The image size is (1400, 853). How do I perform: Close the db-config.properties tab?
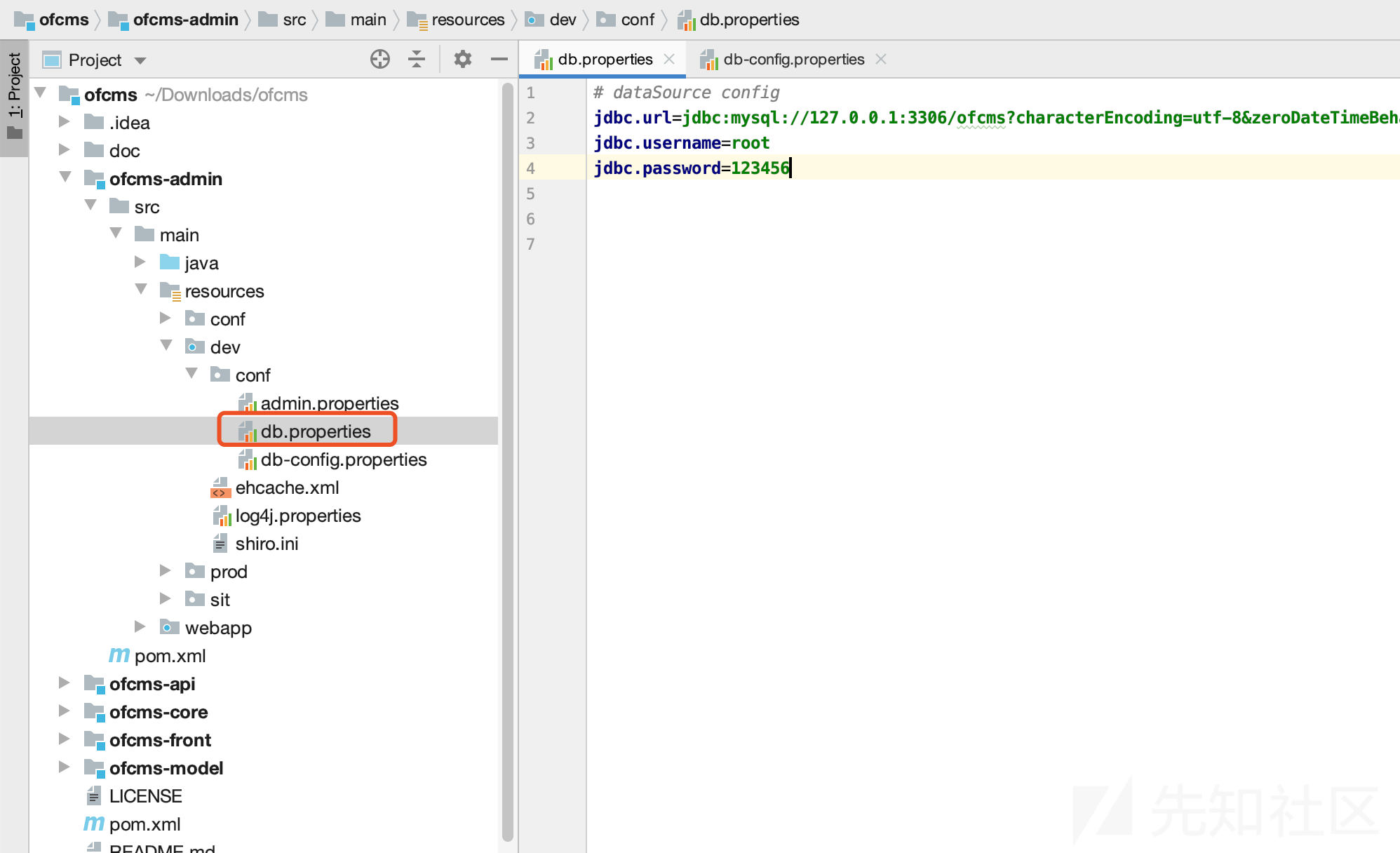(x=881, y=60)
